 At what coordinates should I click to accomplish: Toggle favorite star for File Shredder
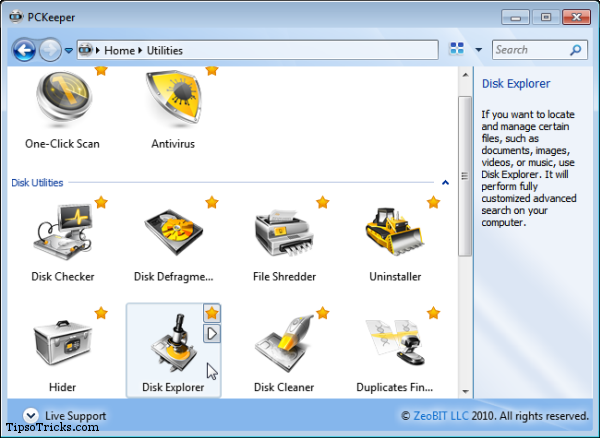click(323, 202)
